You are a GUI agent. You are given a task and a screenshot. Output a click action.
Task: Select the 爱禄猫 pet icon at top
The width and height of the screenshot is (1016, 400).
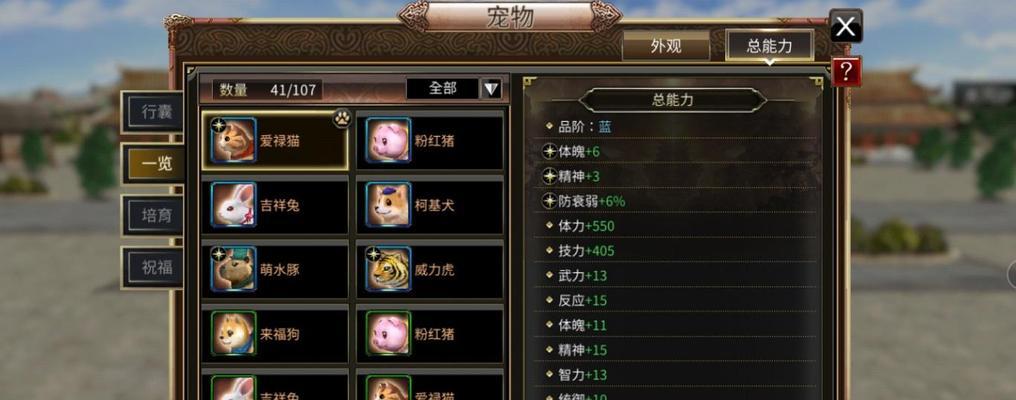pos(233,139)
